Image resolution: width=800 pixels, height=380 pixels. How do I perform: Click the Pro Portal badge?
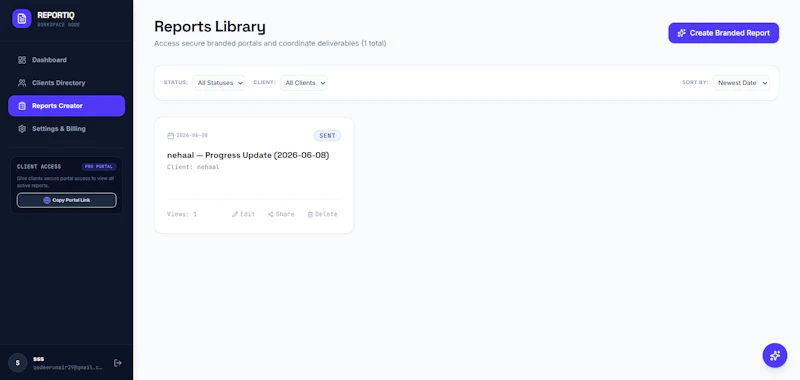point(98,167)
